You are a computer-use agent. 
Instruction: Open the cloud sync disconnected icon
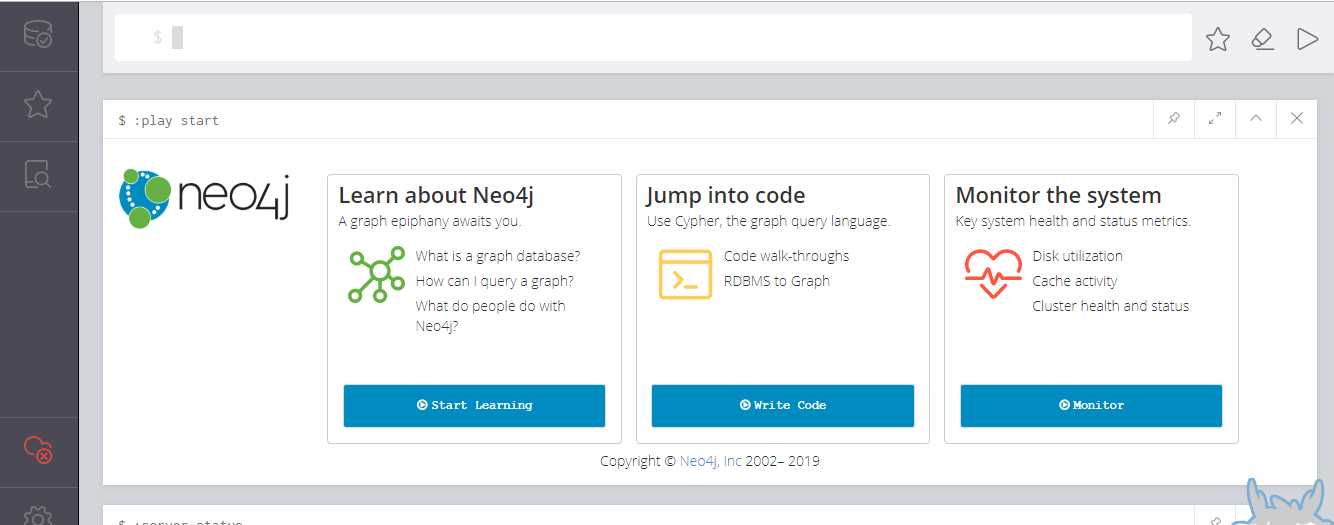click(x=38, y=449)
